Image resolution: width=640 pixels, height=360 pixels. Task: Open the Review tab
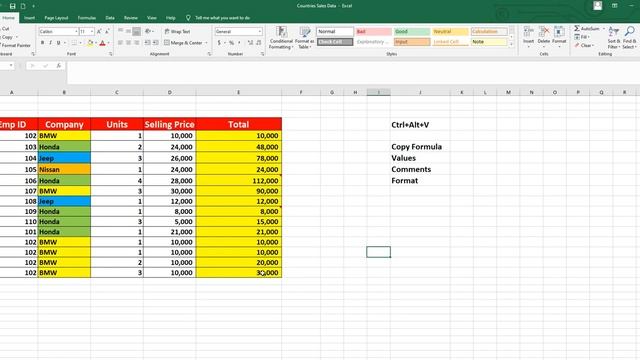(131, 18)
